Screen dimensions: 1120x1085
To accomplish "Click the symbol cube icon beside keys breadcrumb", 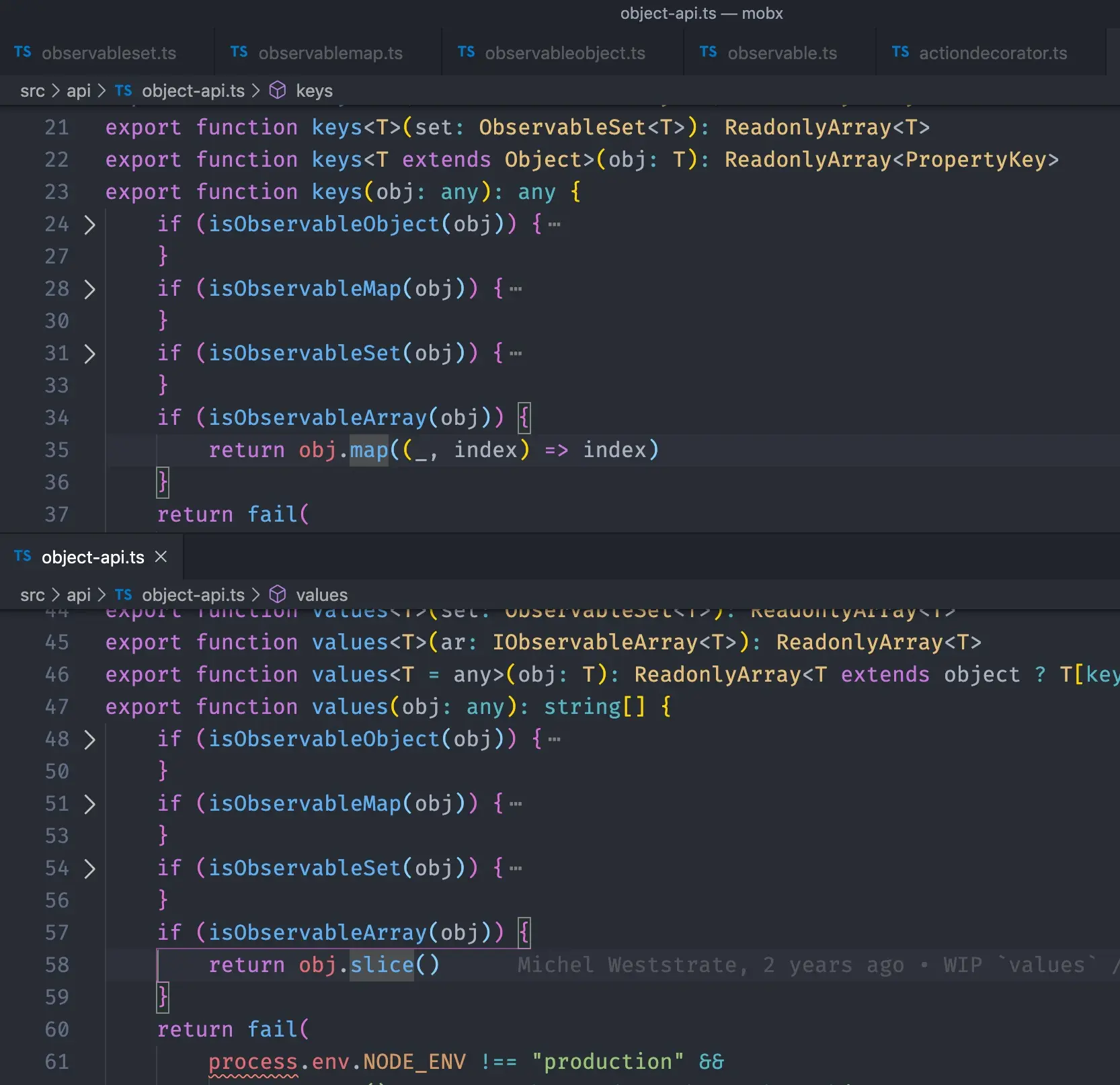I will pos(278,90).
